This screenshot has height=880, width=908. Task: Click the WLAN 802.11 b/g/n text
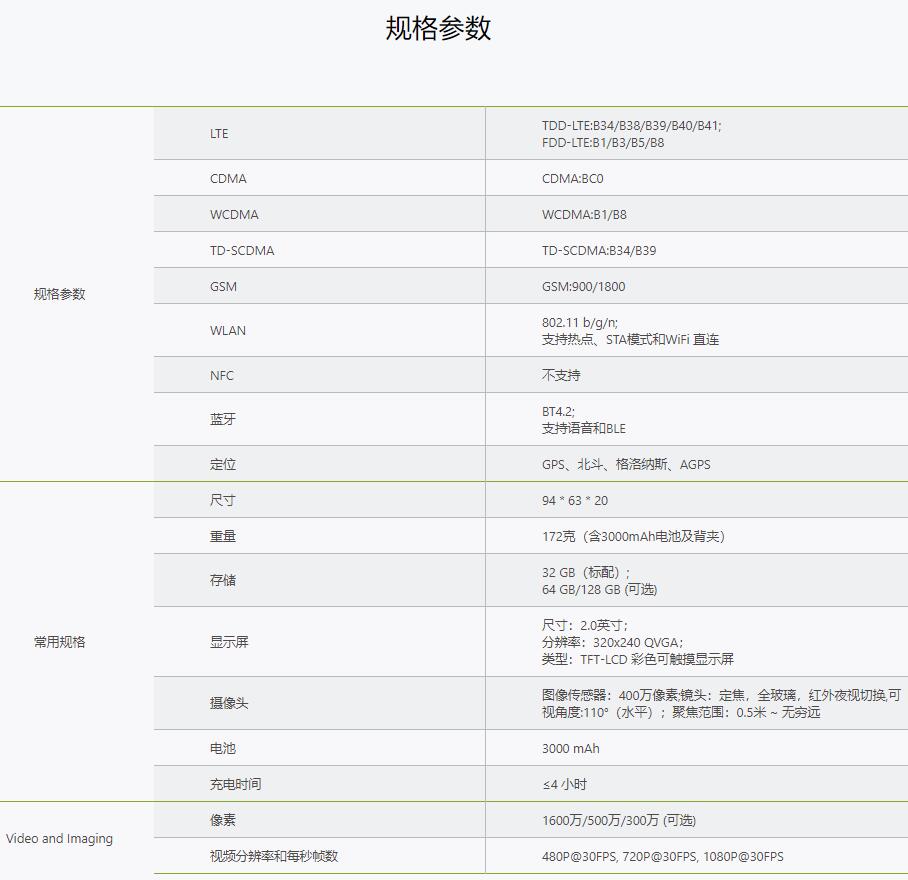[580, 323]
